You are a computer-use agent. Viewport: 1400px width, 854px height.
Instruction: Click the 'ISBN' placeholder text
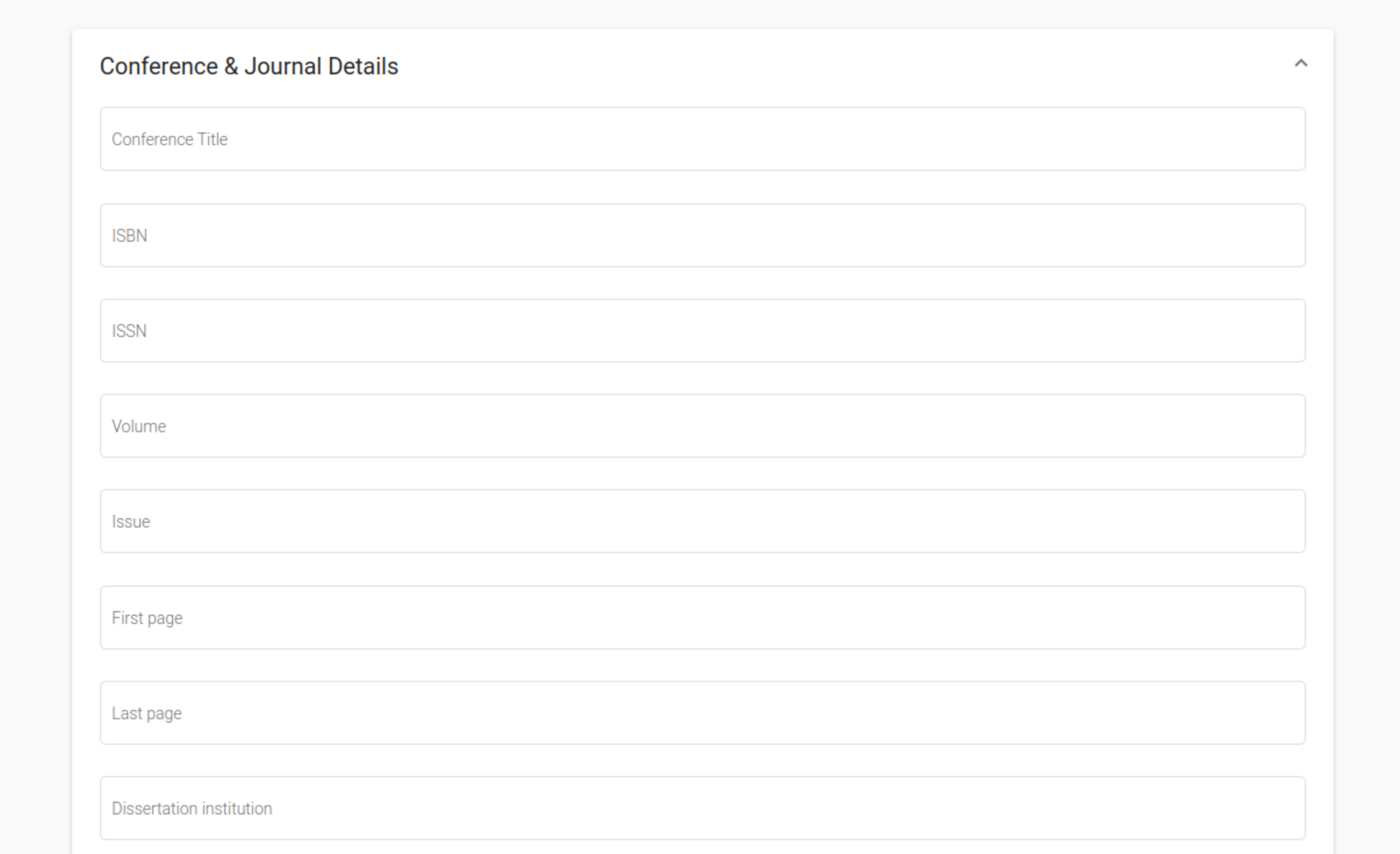[129, 236]
